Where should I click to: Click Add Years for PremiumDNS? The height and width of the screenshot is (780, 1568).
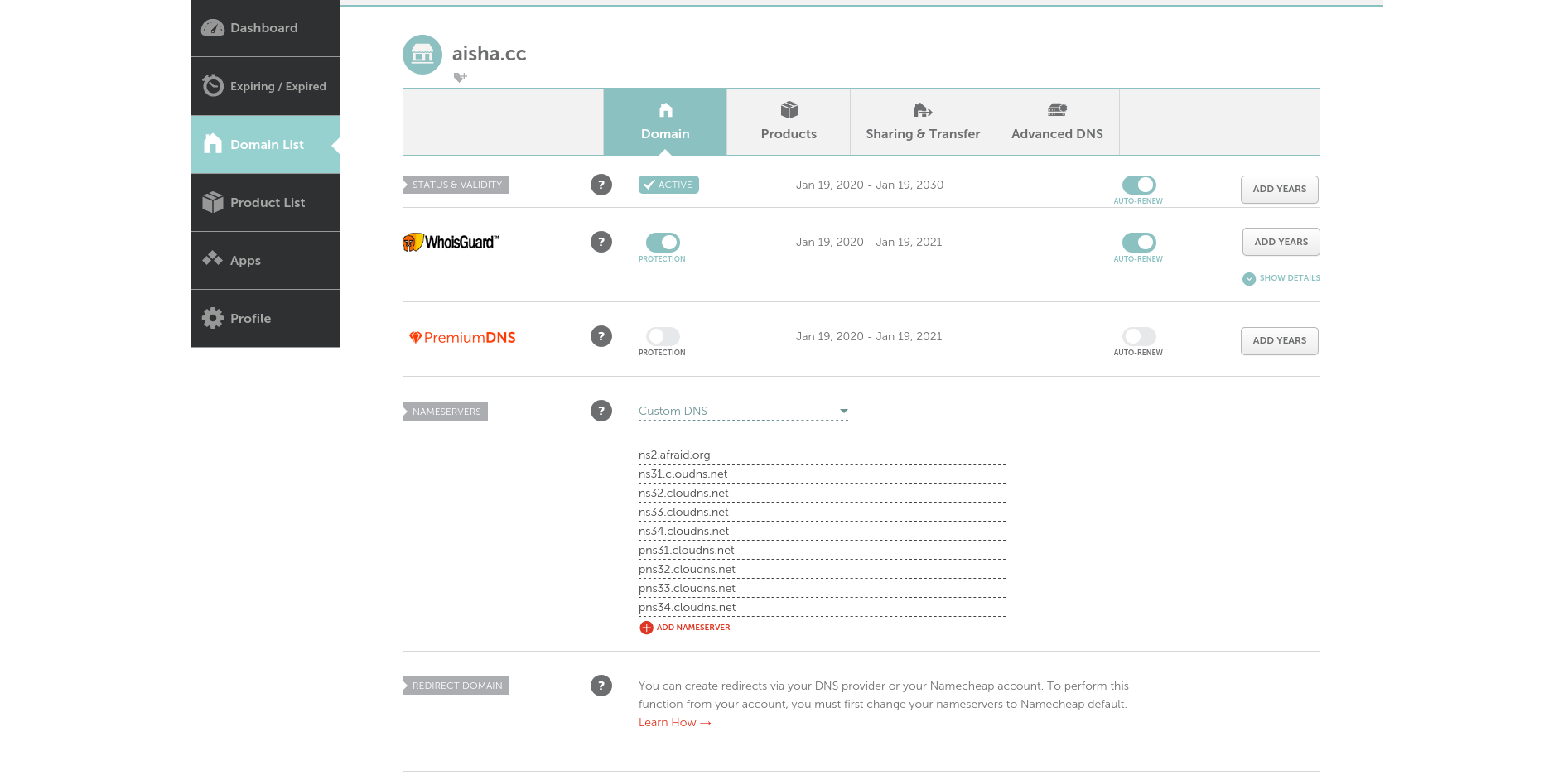click(x=1279, y=340)
